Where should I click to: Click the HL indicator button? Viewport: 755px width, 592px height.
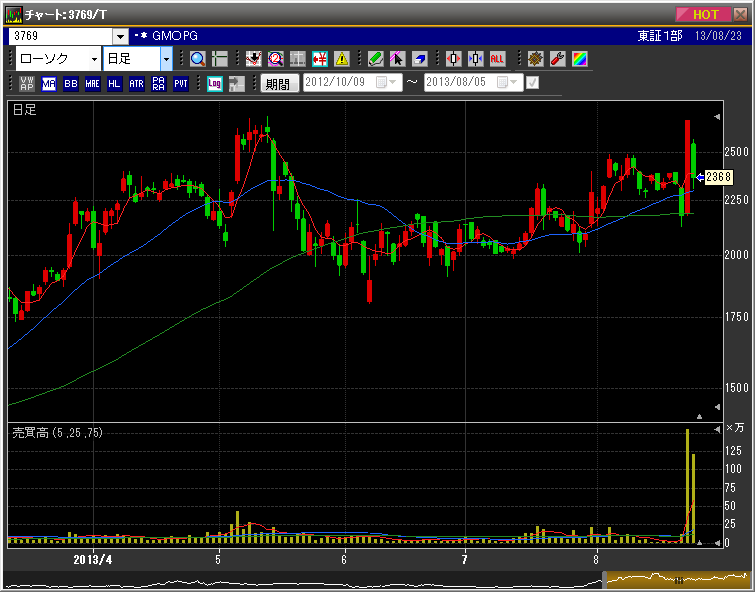tap(115, 84)
